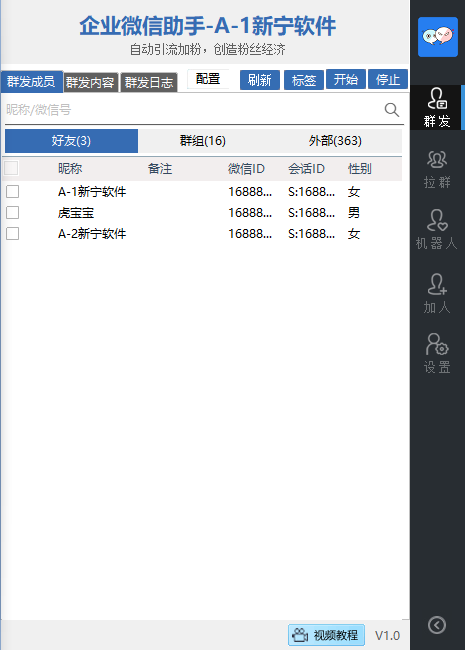Click the 企业微信助手-A-1新宁软件 title

[208, 26]
